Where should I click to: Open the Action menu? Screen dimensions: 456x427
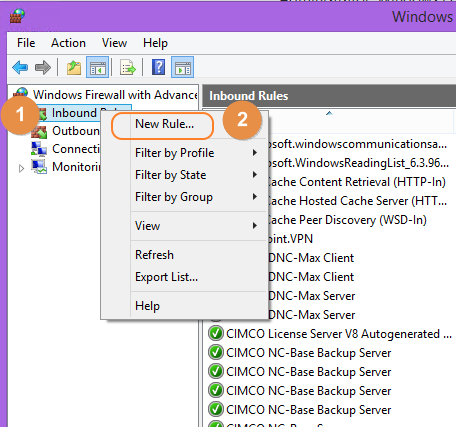[x=68, y=43]
